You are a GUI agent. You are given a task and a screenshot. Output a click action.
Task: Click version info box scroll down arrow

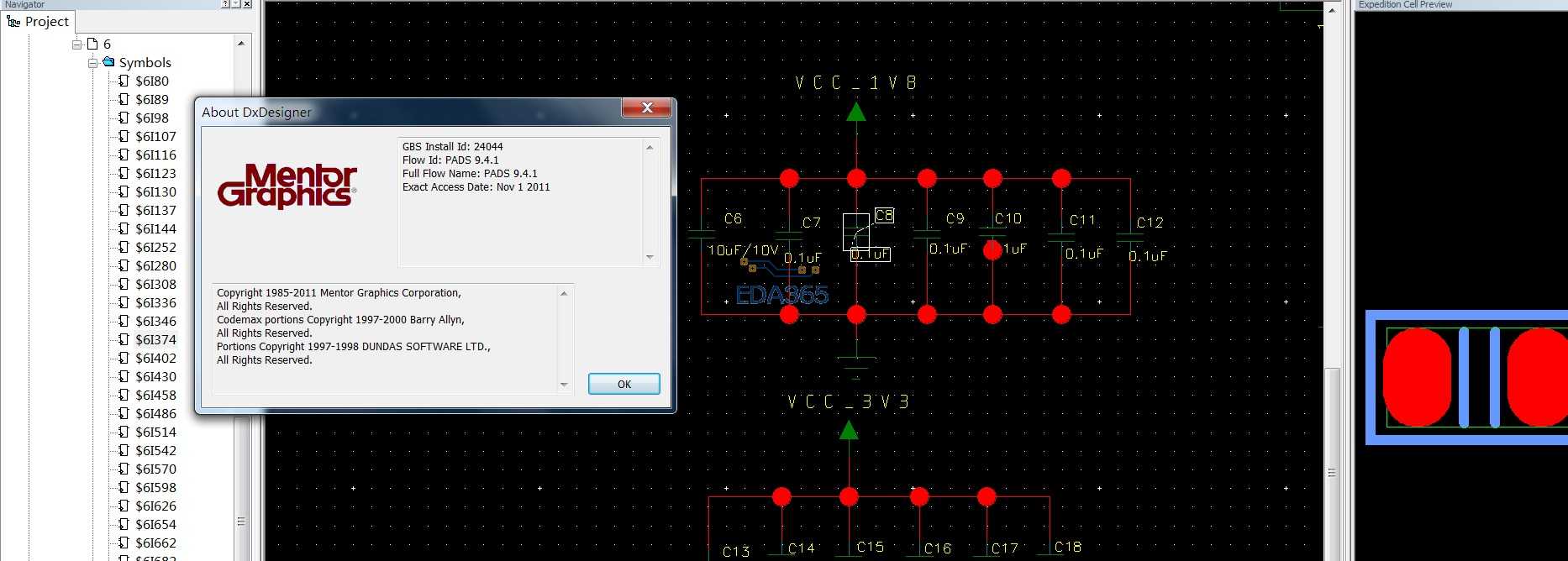tap(650, 257)
